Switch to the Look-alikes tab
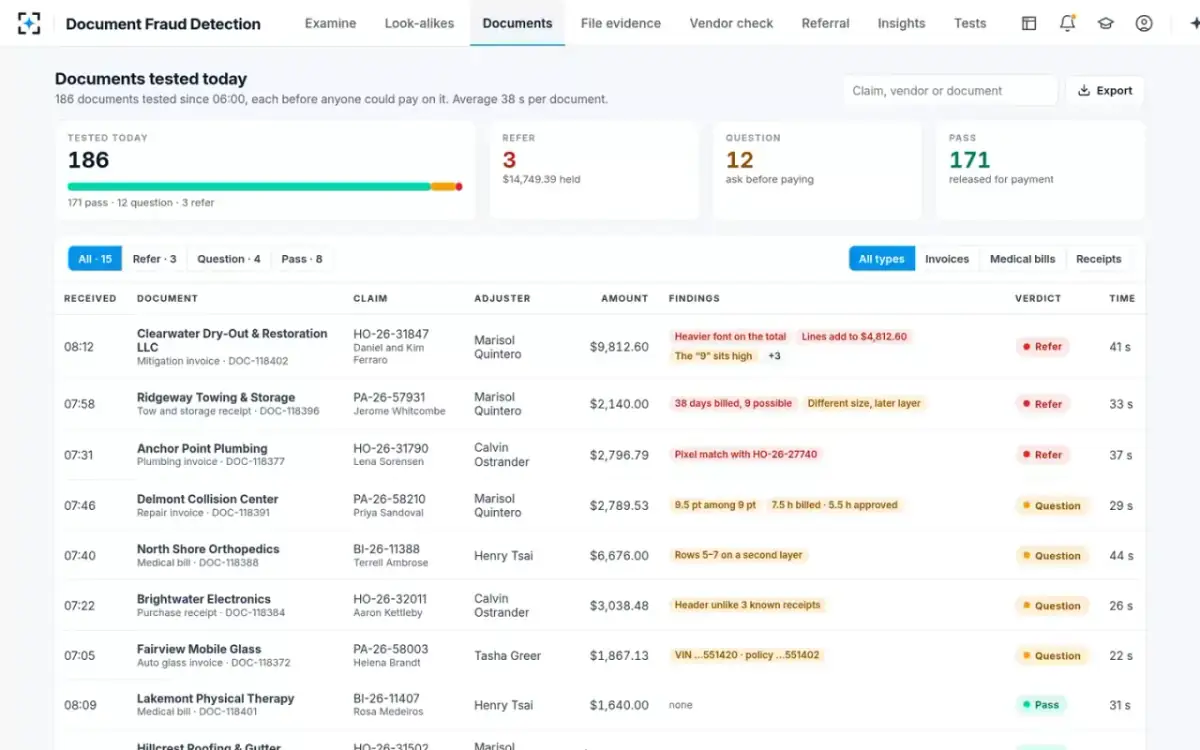Image resolution: width=1200 pixels, height=750 pixels. 419,23
